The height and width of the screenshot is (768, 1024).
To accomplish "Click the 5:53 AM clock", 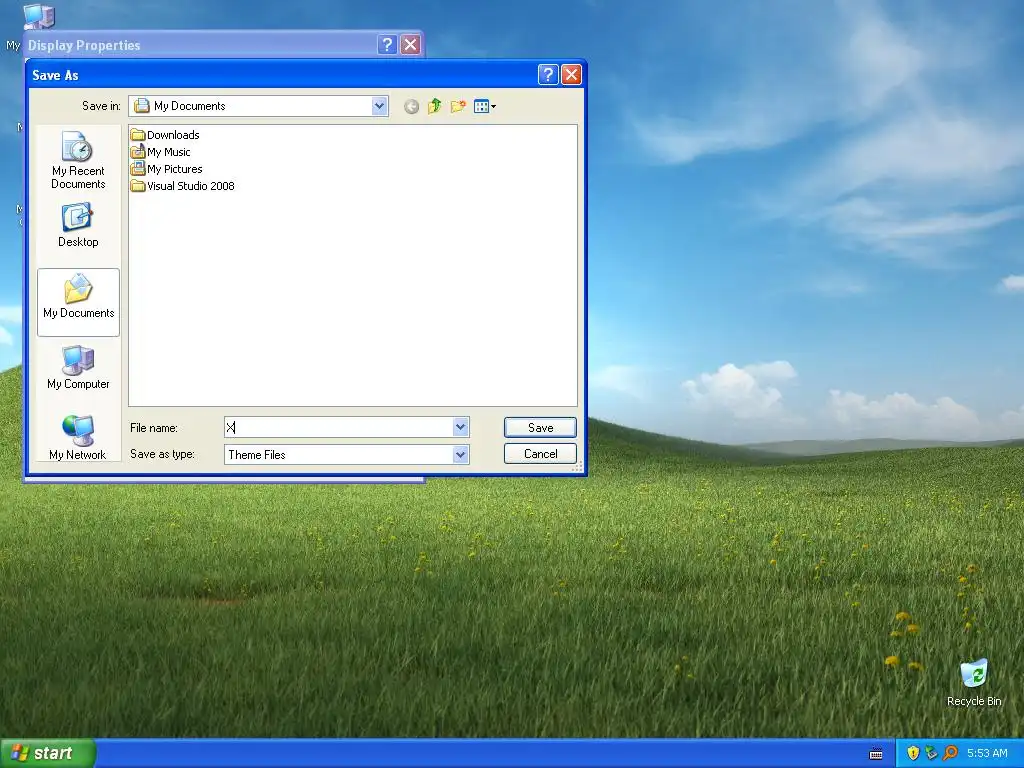I will coord(987,753).
